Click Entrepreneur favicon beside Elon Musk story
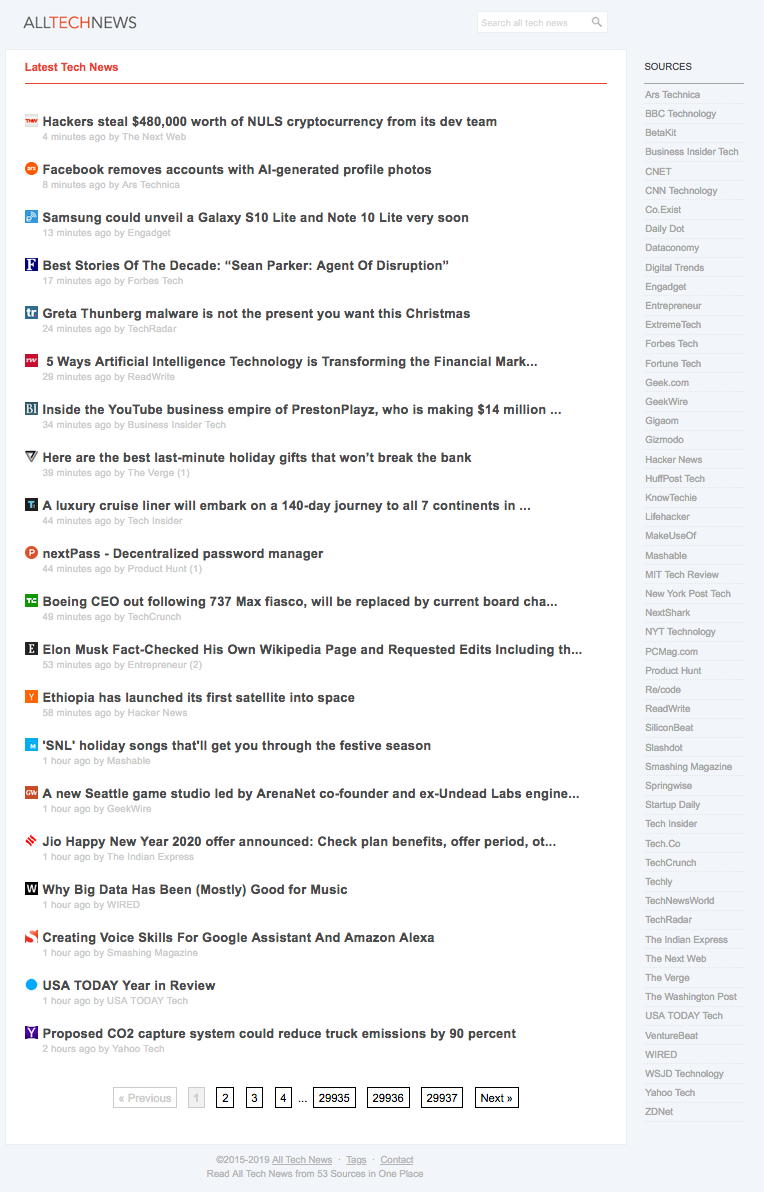The image size is (764, 1192). coord(31,648)
